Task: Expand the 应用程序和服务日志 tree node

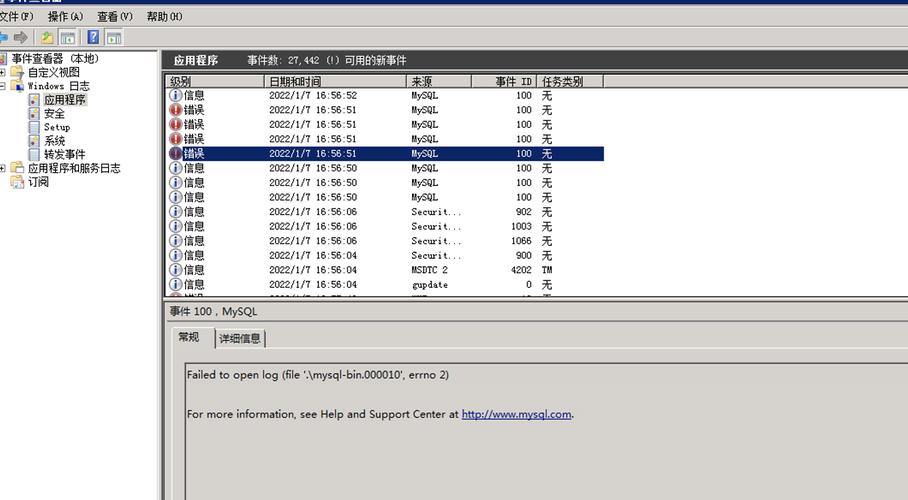Action: 3,168
